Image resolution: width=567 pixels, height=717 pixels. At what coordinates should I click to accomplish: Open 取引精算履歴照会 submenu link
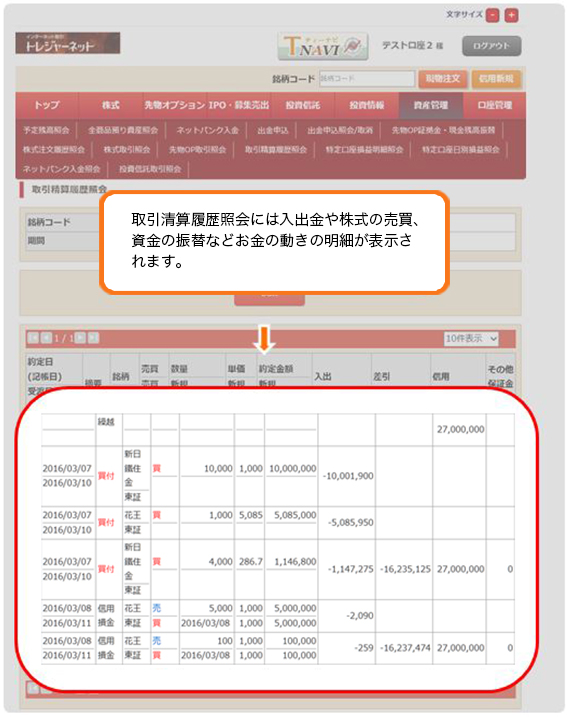(x=276, y=150)
